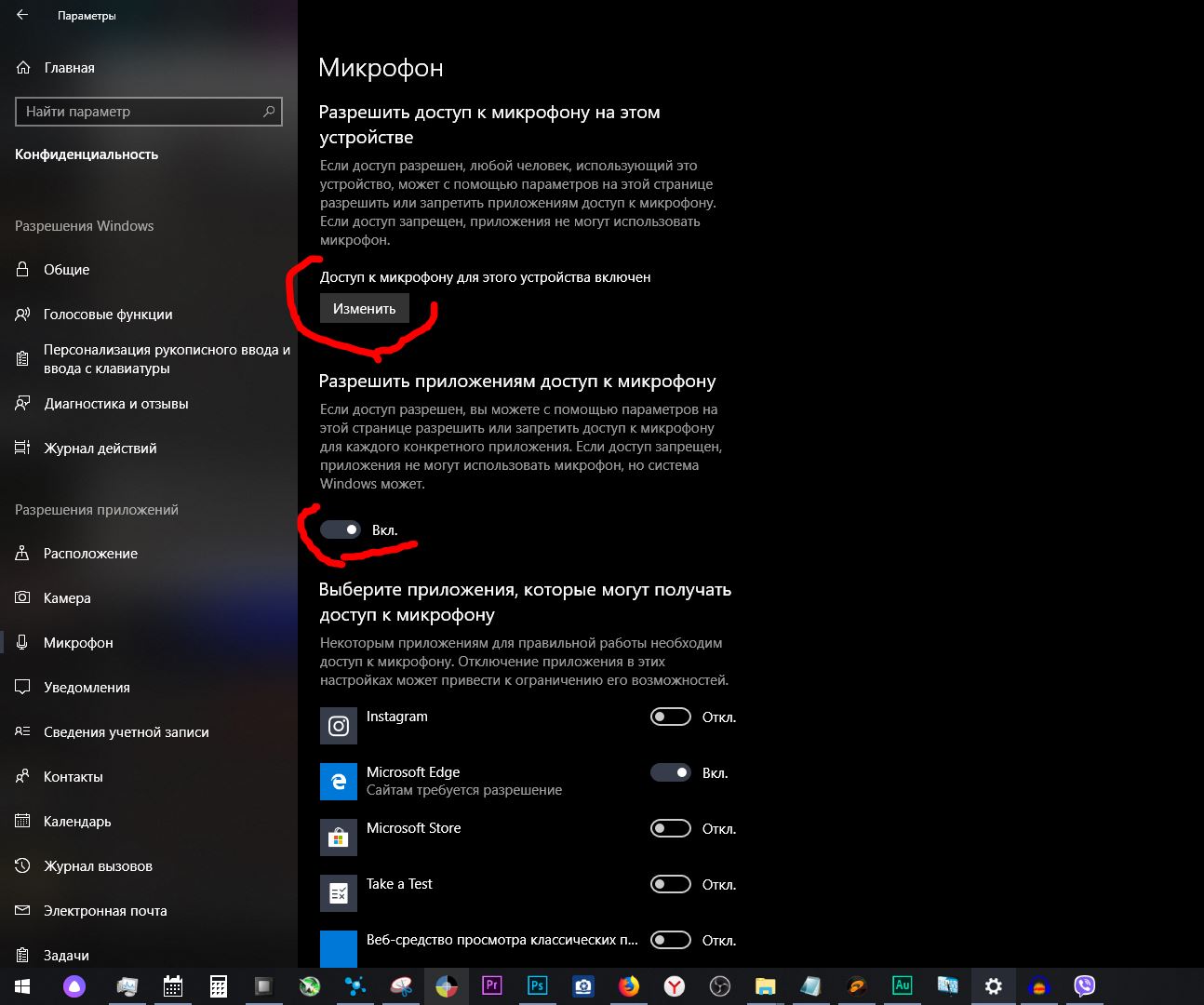Viewport: 1204px width, 1005px height.
Task: Open Adobe Photoshop from the taskbar
Action: click(x=537, y=985)
